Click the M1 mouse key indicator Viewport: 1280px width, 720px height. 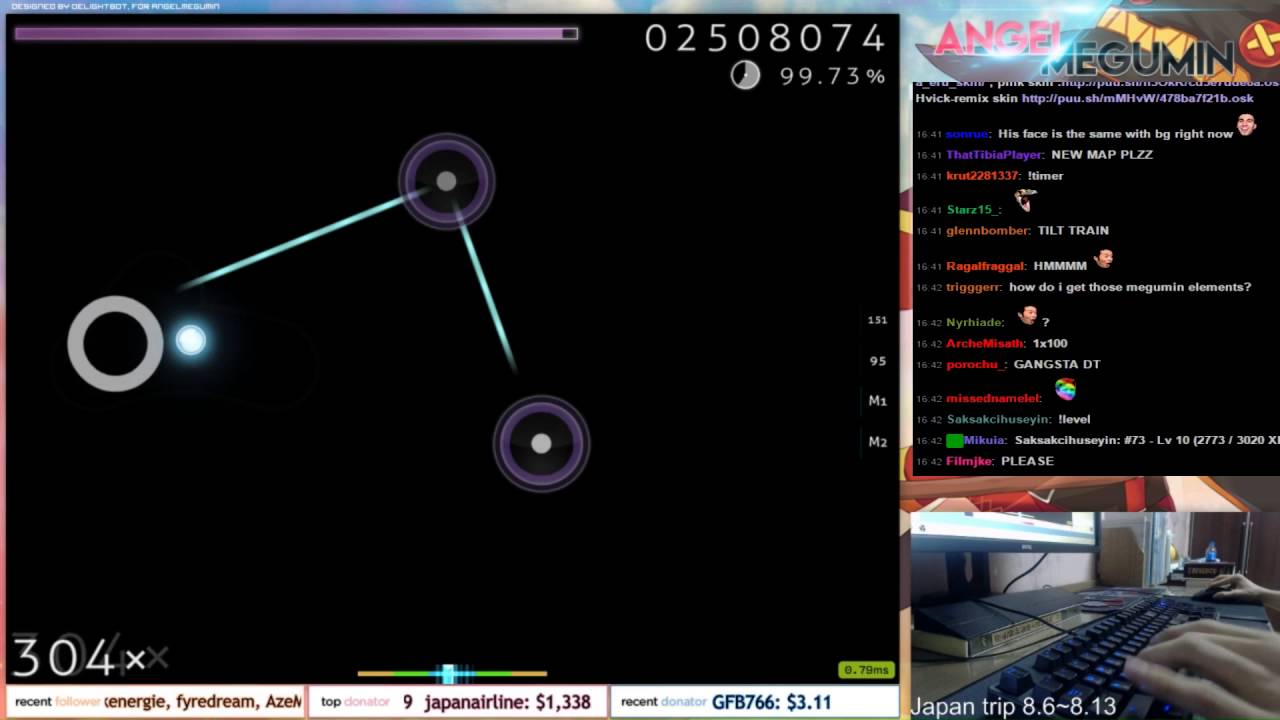pyautogui.click(x=878, y=401)
